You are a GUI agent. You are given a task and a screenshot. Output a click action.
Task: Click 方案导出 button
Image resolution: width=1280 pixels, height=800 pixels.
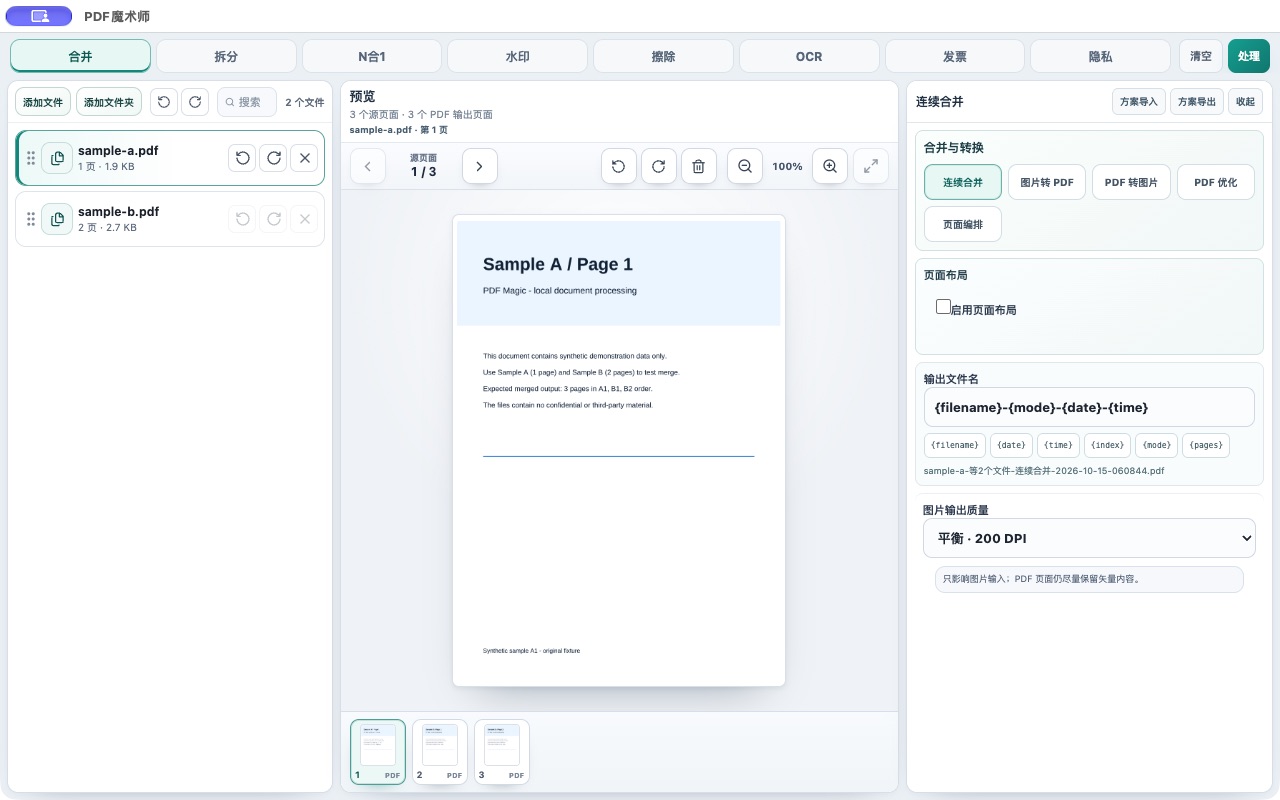pyautogui.click(x=1197, y=102)
